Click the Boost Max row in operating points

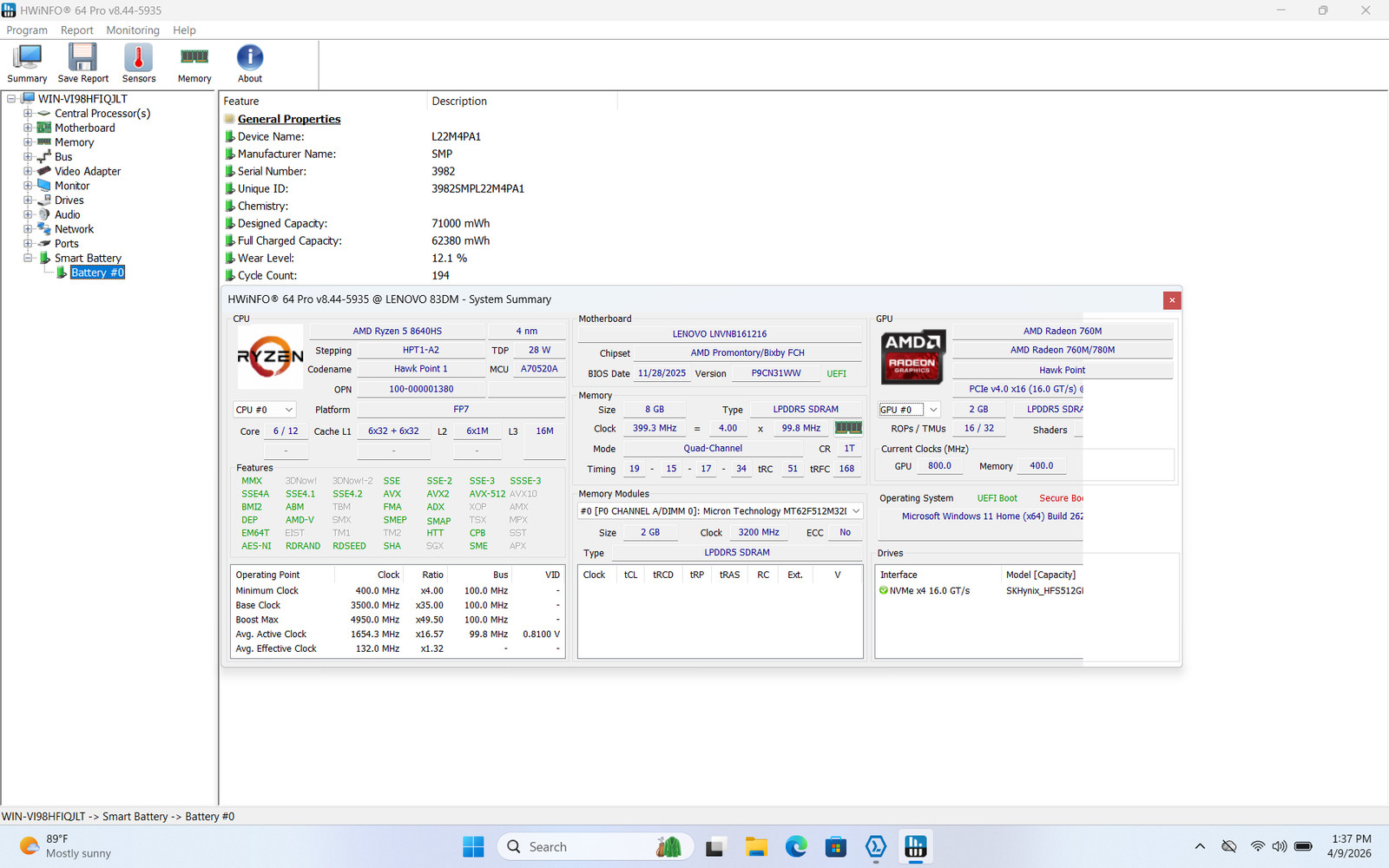point(398,620)
